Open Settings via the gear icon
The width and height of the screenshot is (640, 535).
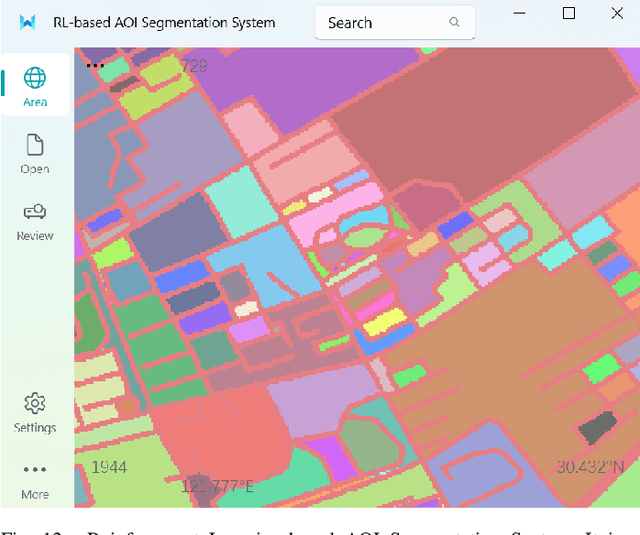click(35, 411)
